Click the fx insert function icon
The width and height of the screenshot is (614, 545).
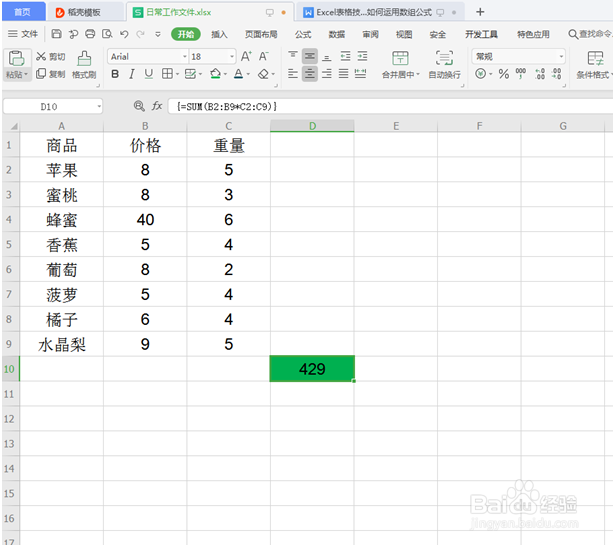pos(157,106)
